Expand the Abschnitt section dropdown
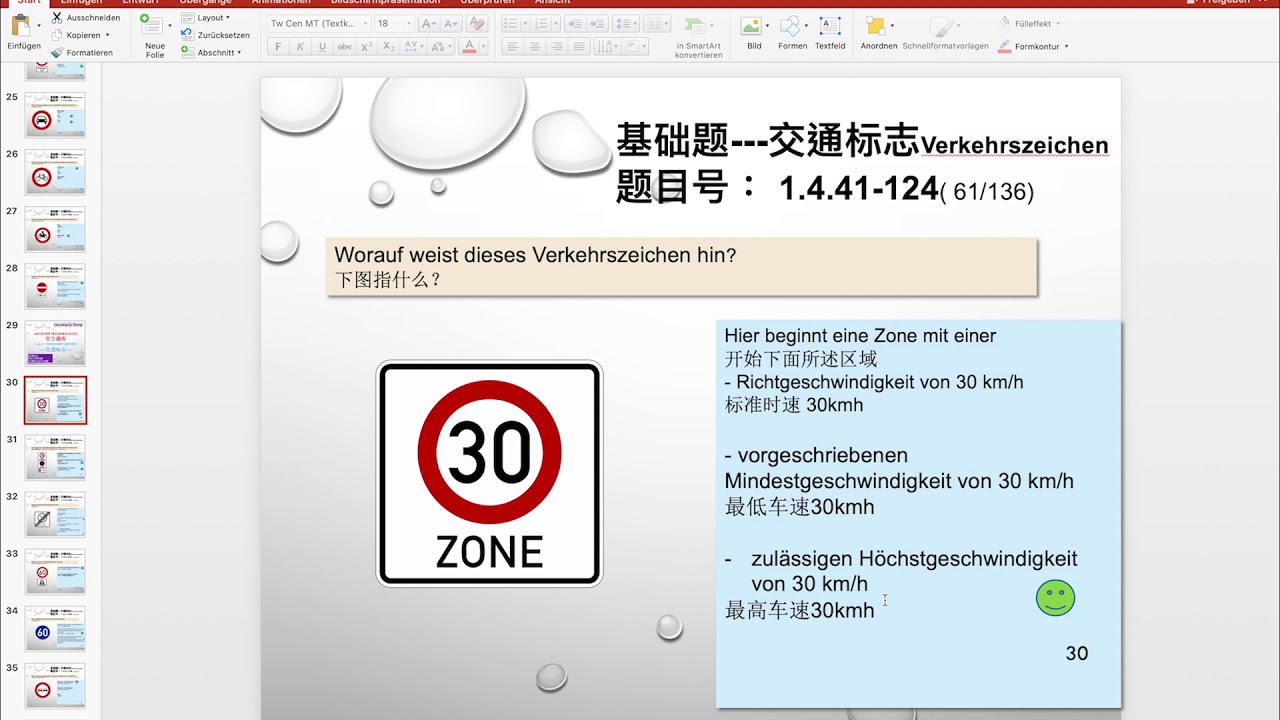The image size is (1280, 720). point(239,52)
